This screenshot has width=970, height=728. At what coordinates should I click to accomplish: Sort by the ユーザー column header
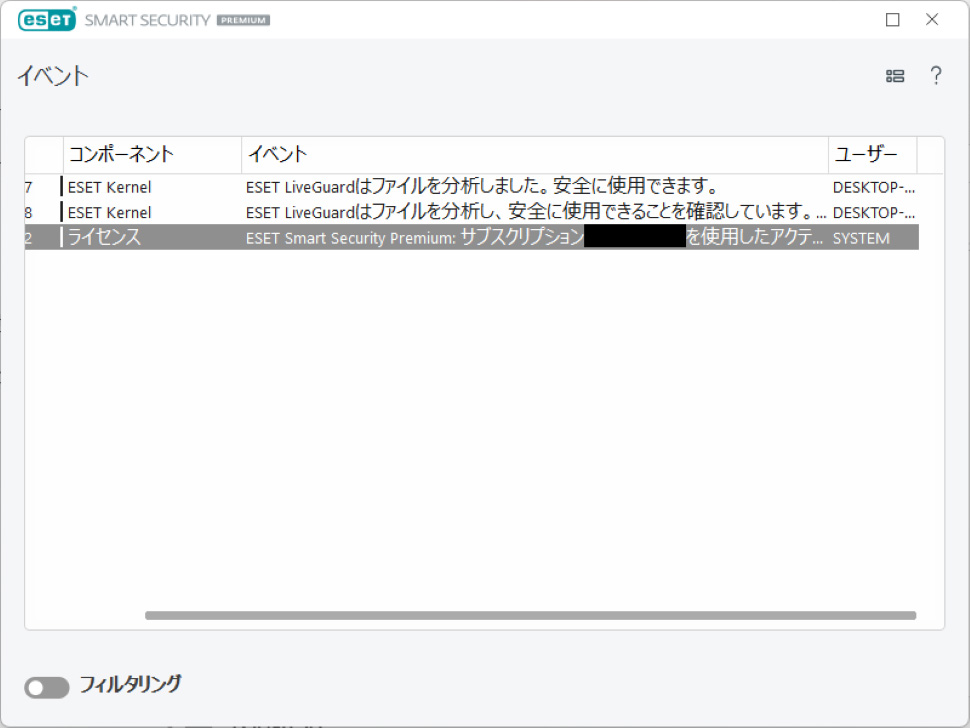click(872, 155)
